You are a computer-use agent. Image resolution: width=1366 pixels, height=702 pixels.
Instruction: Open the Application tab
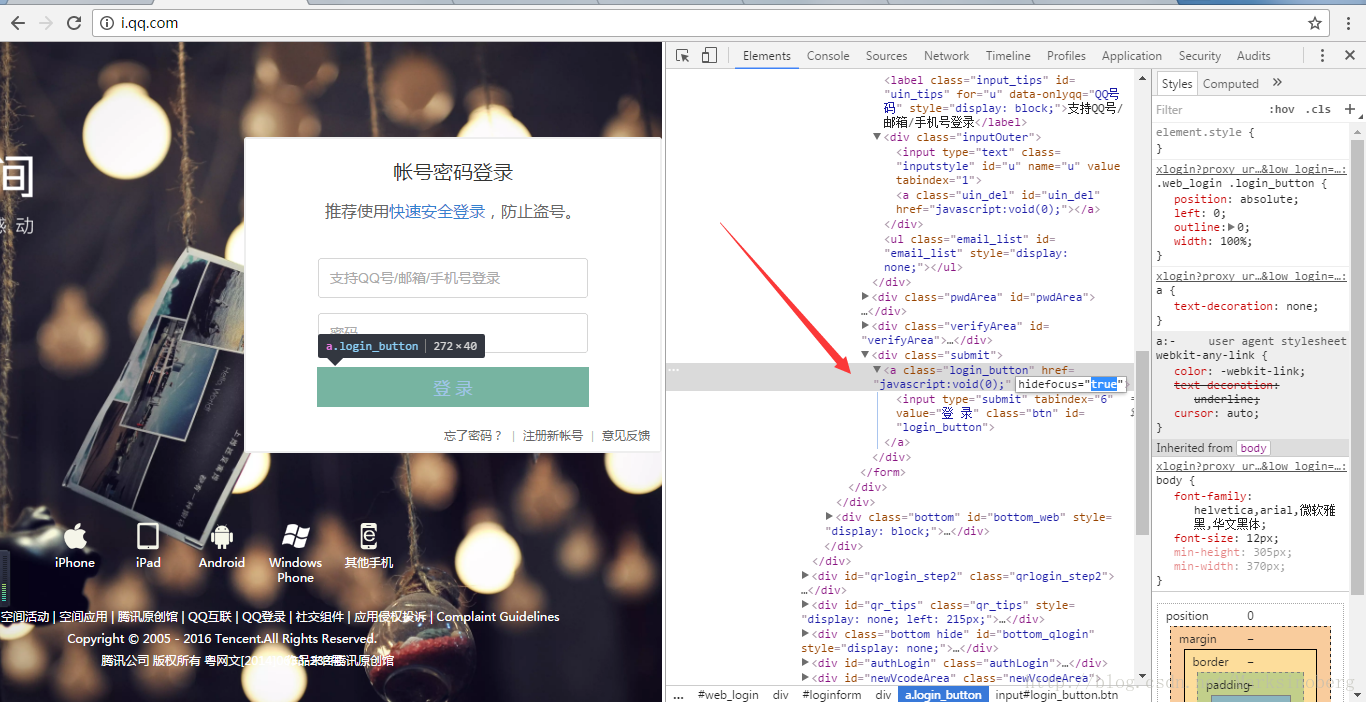tap(1132, 56)
